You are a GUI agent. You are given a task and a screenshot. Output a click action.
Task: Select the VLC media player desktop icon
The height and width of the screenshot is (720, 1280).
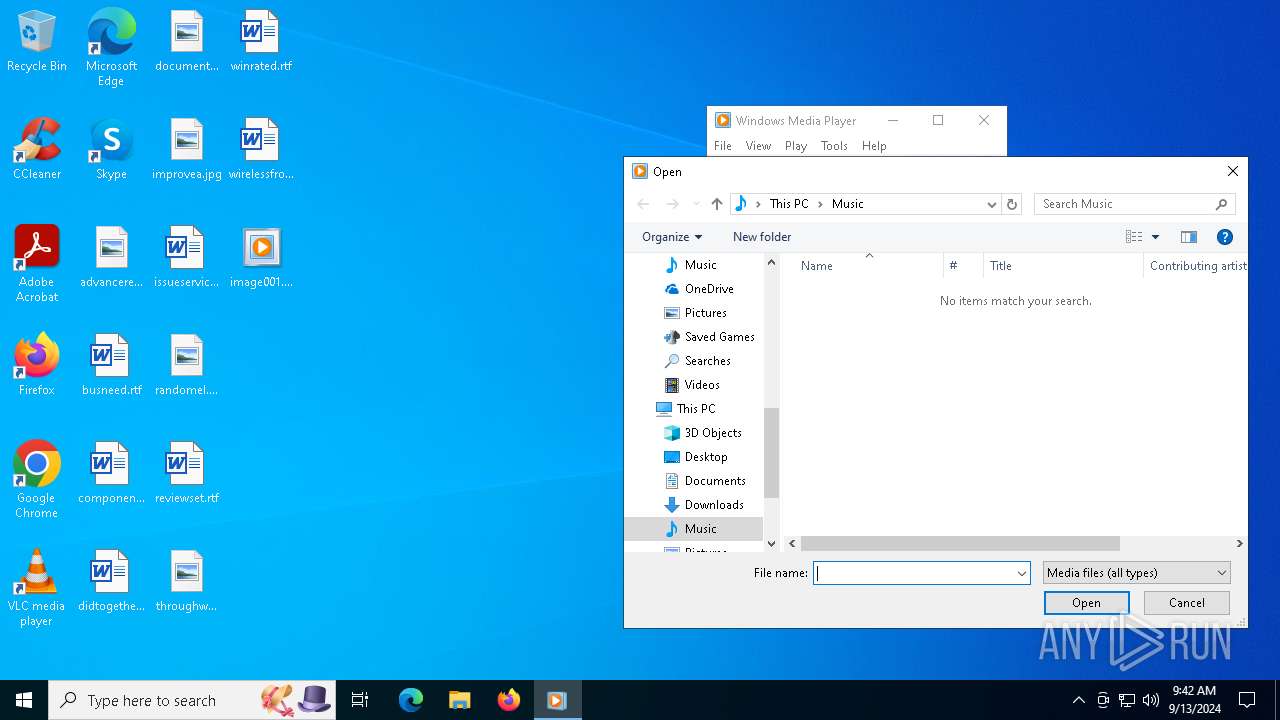pyautogui.click(x=37, y=588)
